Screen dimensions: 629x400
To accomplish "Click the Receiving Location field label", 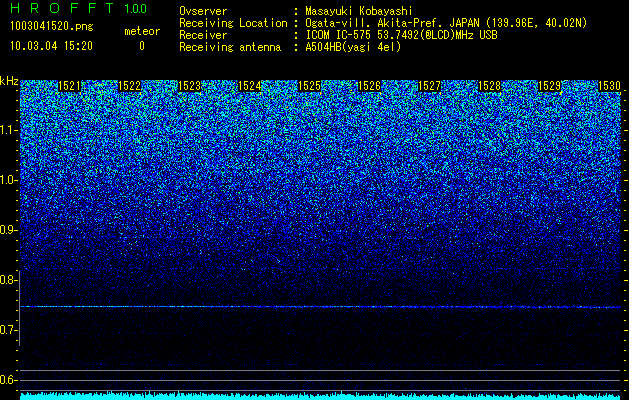I will pos(233,23).
